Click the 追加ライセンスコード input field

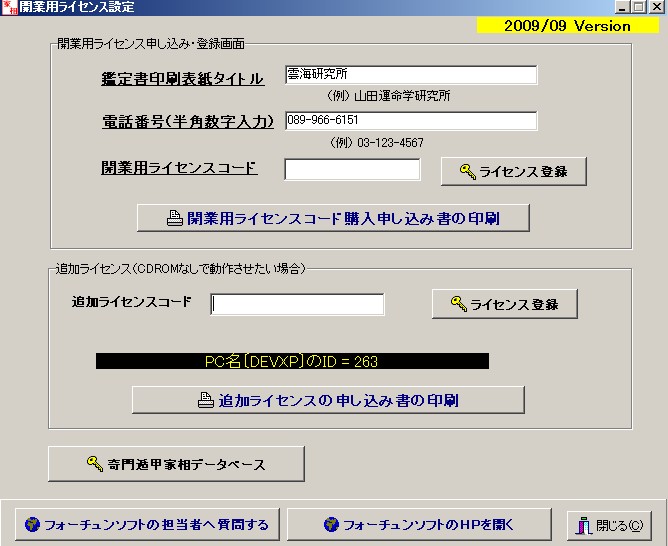point(297,304)
